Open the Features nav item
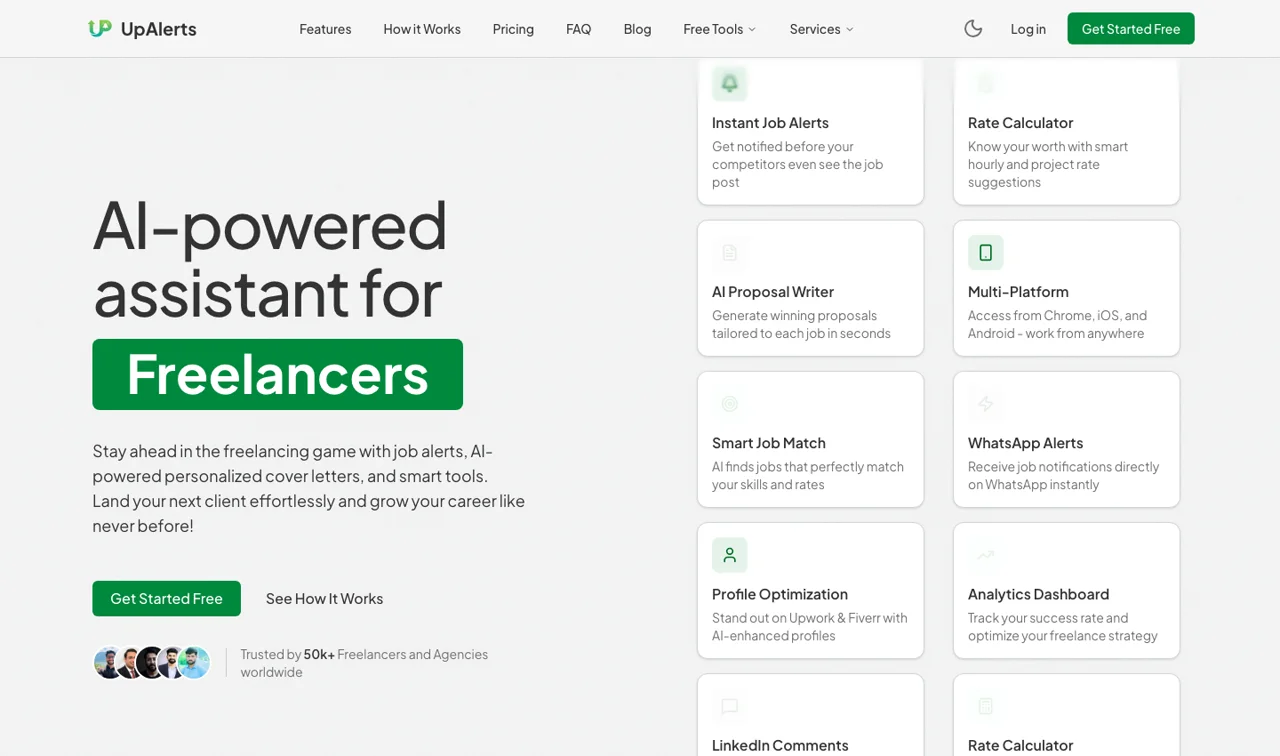The image size is (1280, 756). tap(325, 29)
